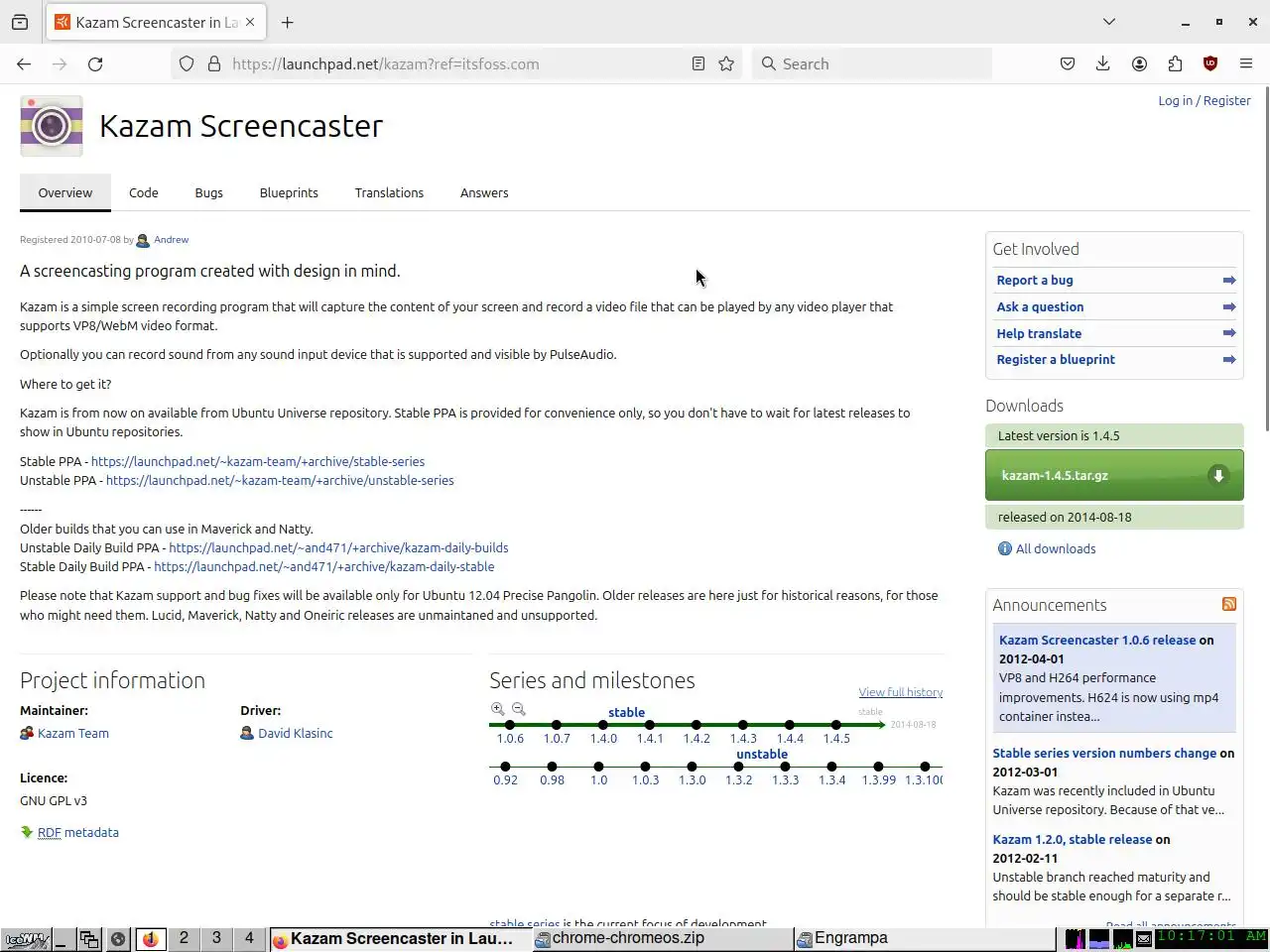The height and width of the screenshot is (952, 1270).
Task: Open the kazam-daily-builds PPA link
Action: pos(338,548)
